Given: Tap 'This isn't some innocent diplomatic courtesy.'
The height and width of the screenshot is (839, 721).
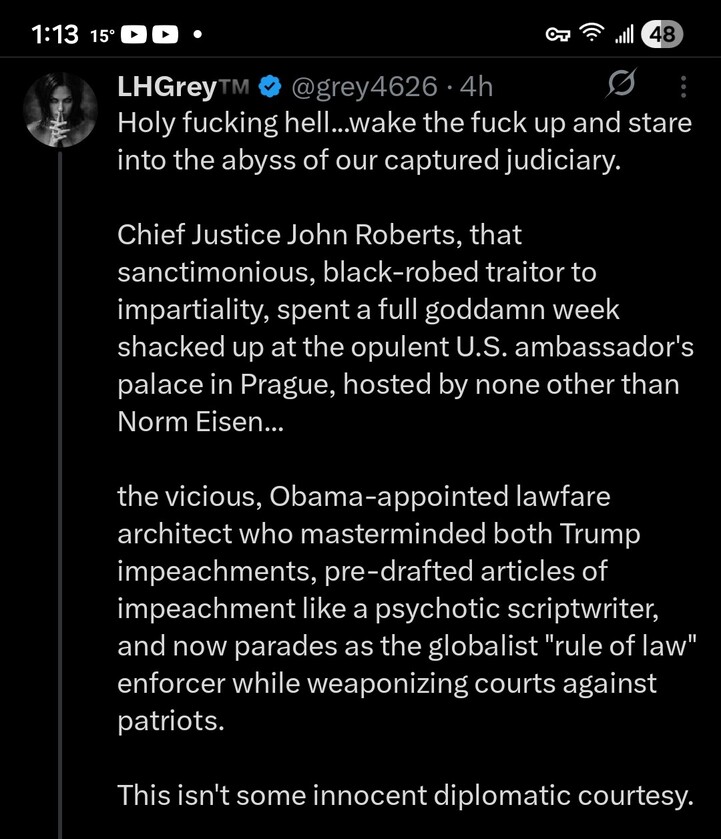Looking at the screenshot, I should point(404,796).
